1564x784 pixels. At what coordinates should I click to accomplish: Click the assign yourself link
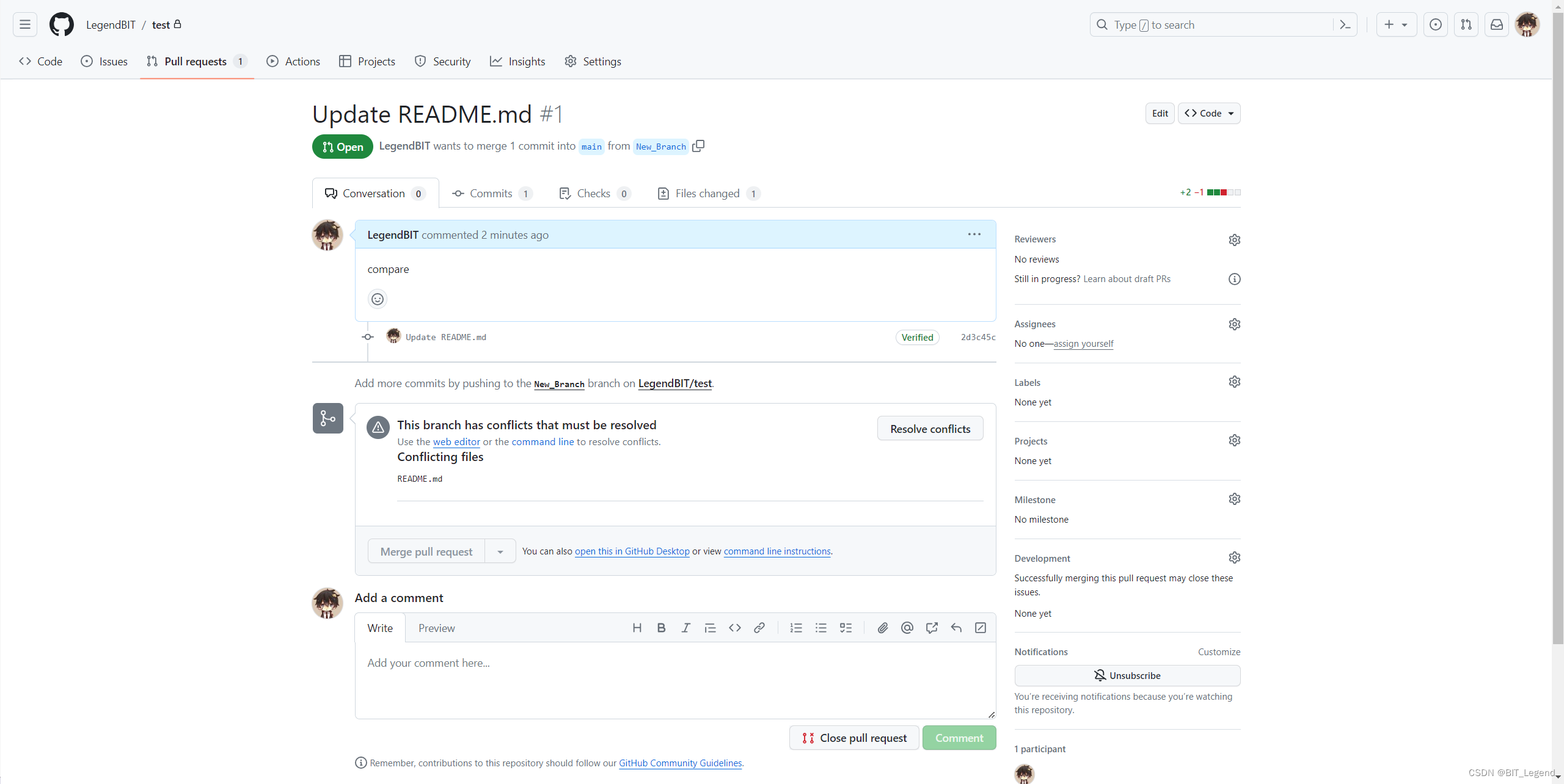[x=1083, y=344]
